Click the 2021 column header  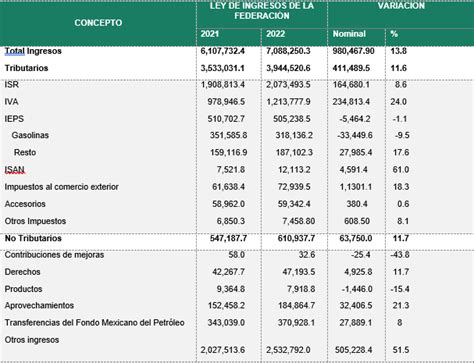(210, 34)
